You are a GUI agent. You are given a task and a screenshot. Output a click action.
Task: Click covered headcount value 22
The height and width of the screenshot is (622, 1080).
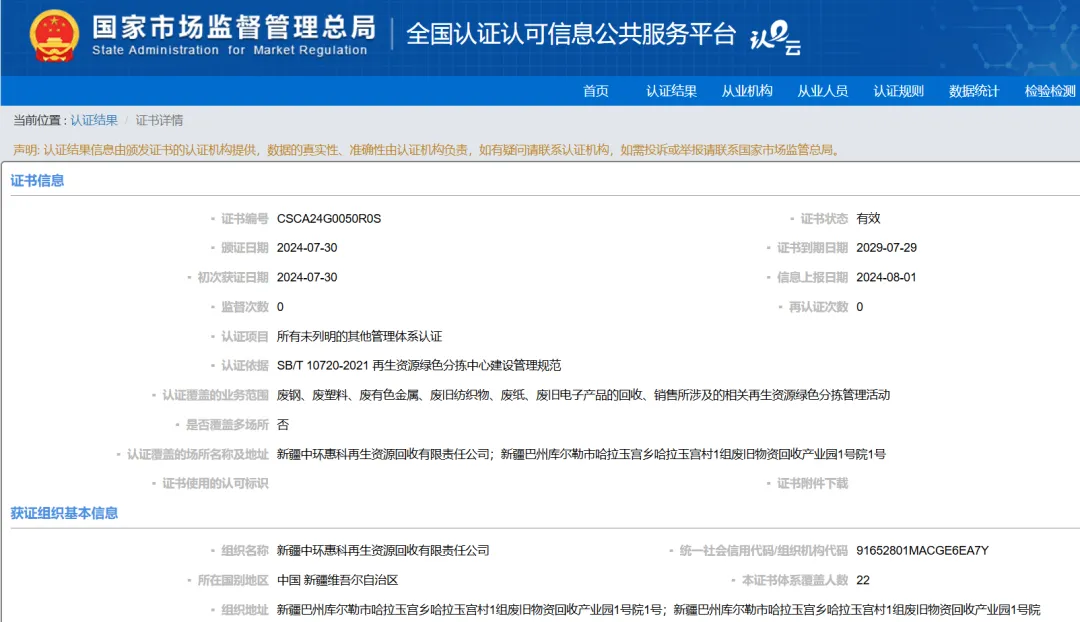coord(862,581)
